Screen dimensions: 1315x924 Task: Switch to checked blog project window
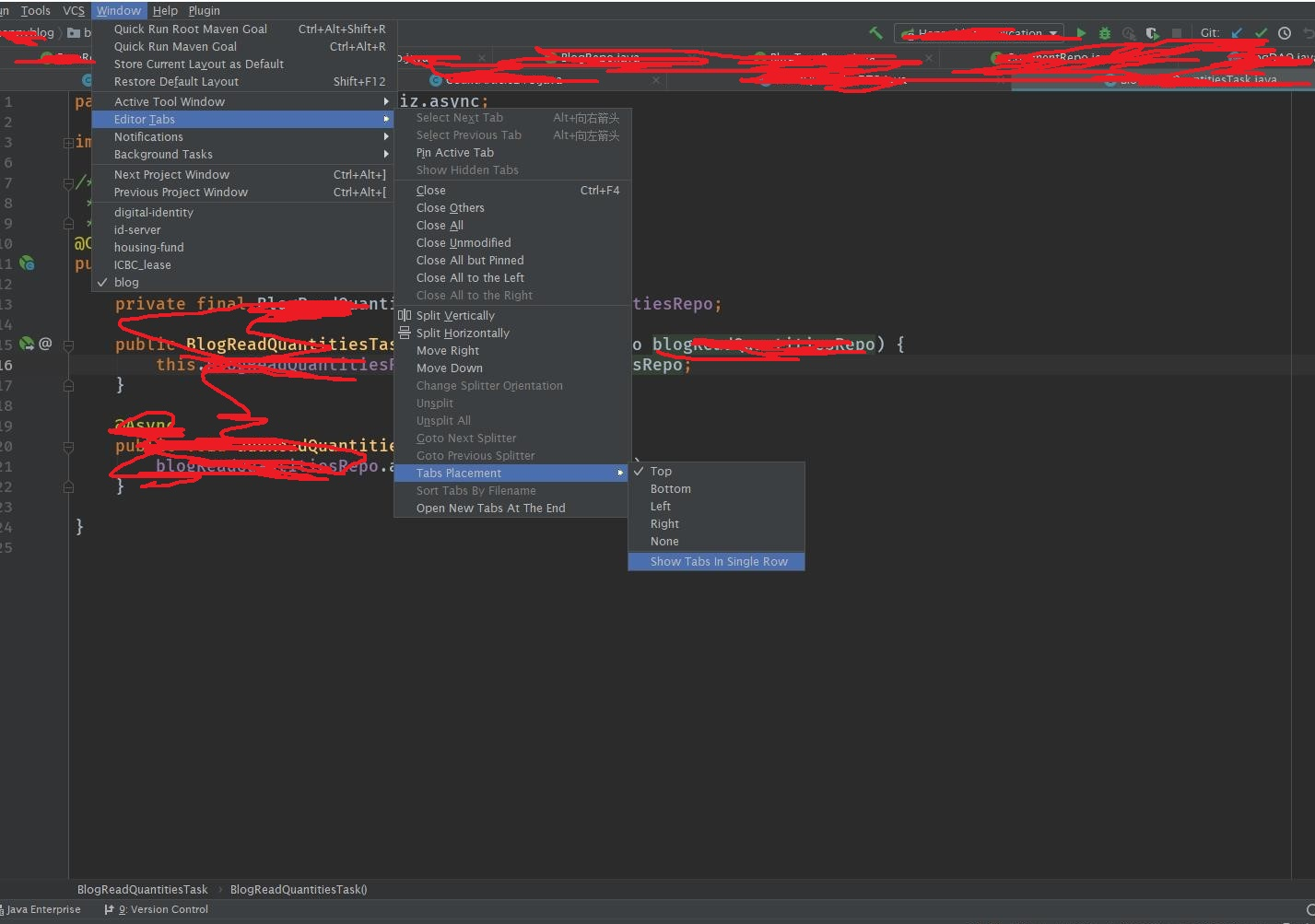click(x=243, y=282)
